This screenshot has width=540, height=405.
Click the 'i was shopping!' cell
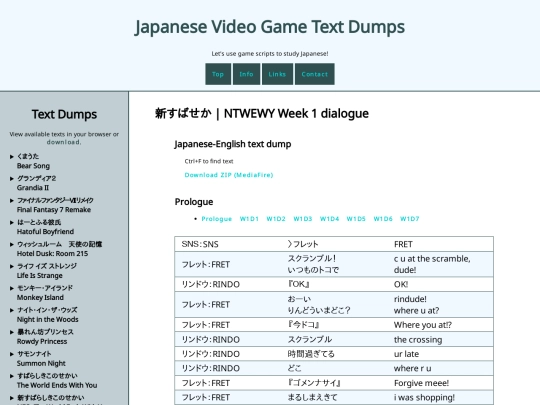[440, 397]
